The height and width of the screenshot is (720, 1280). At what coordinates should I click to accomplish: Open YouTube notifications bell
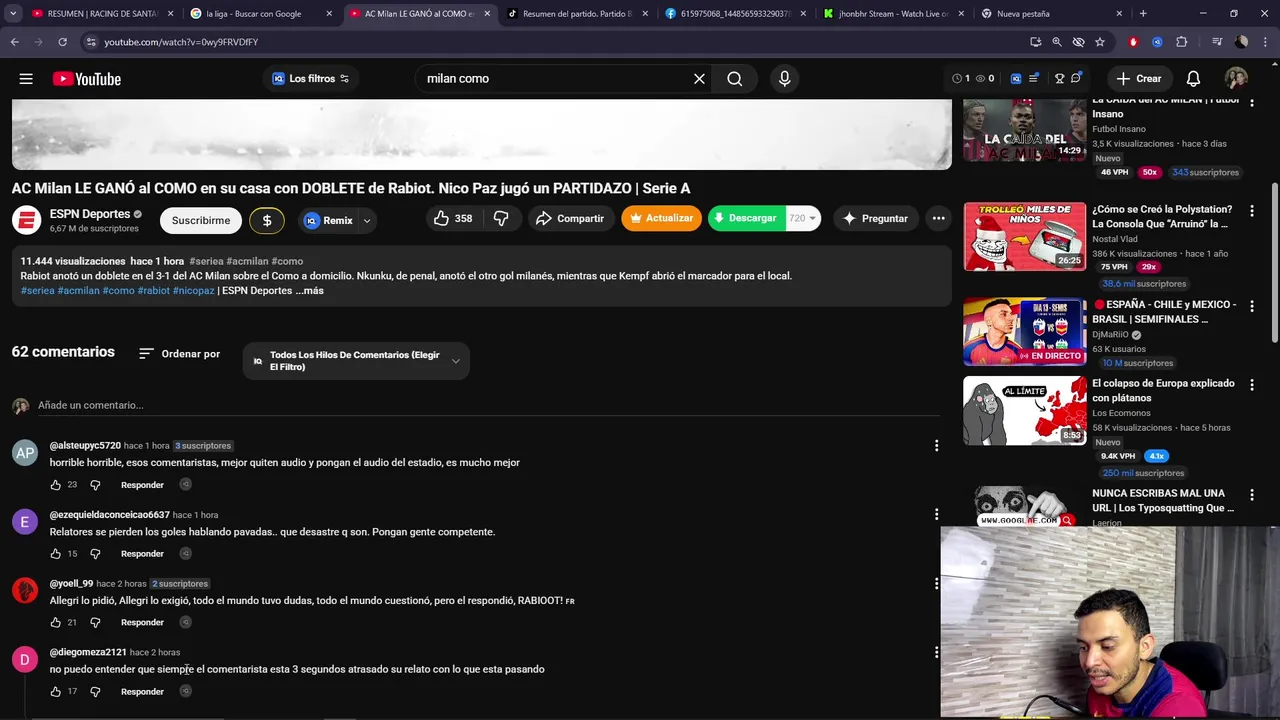1193,79
